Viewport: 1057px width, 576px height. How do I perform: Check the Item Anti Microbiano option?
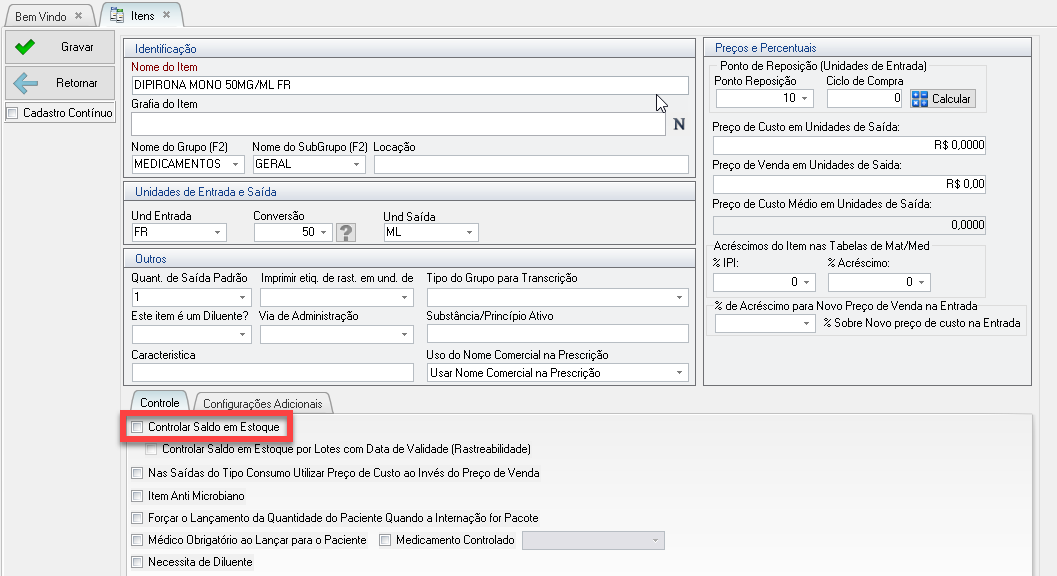pyautogui.click(x=138, y=496)
